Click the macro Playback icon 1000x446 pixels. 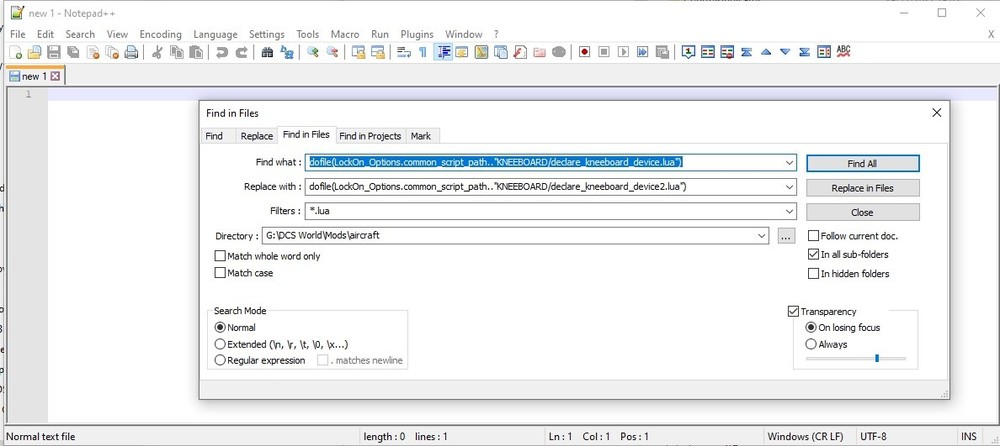tap(623, 52)
